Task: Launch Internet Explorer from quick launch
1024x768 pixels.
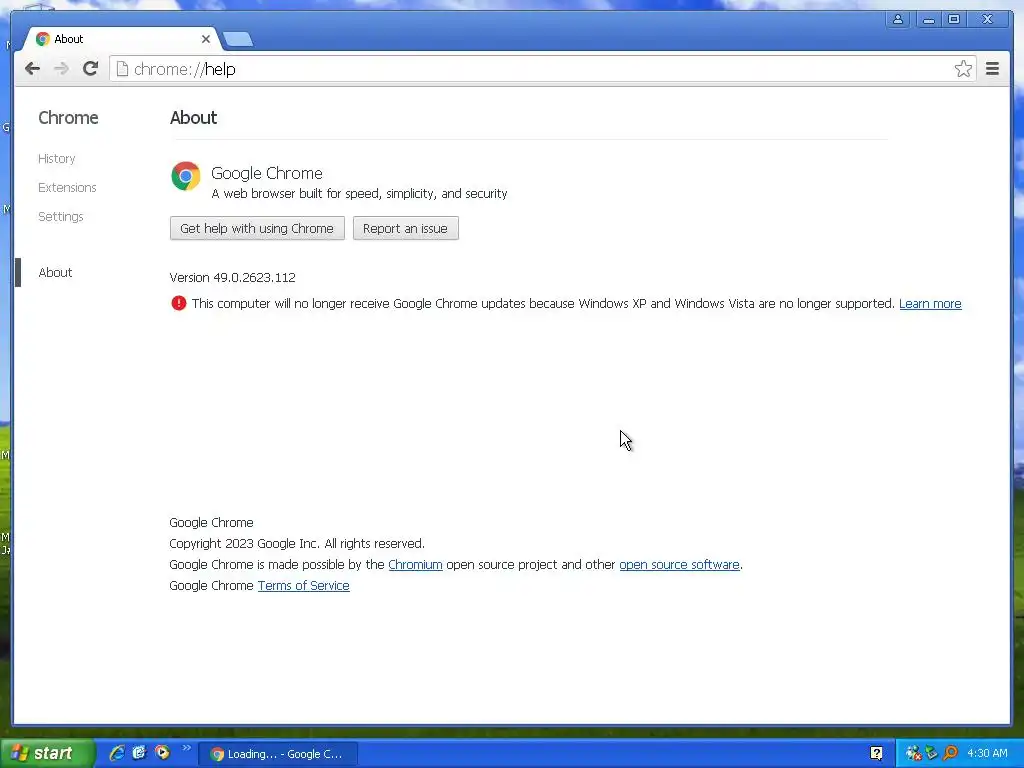Action: (116, 753)
